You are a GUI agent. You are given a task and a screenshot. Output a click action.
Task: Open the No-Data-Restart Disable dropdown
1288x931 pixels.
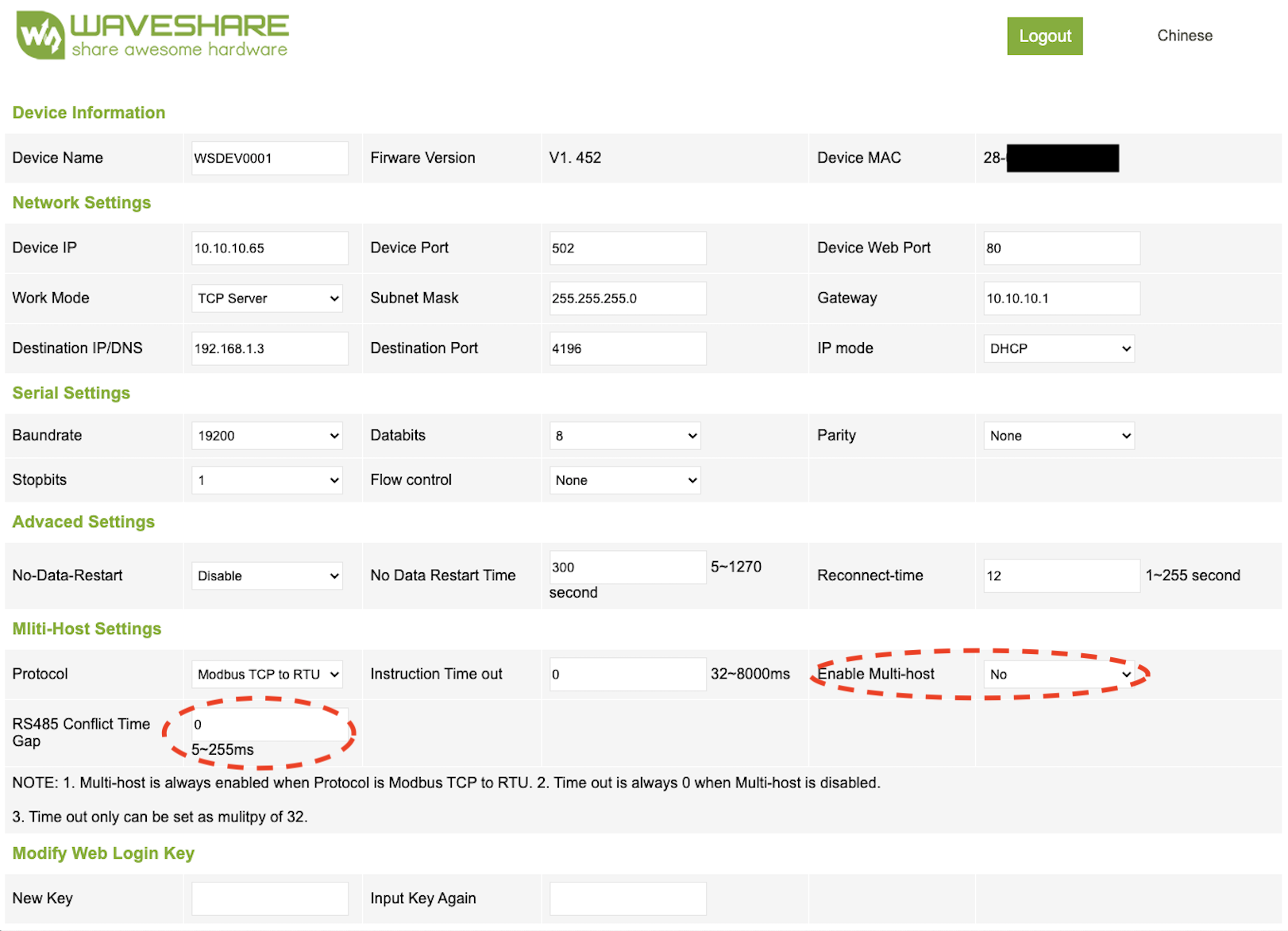pyautogui.click(x=267, y=576)
